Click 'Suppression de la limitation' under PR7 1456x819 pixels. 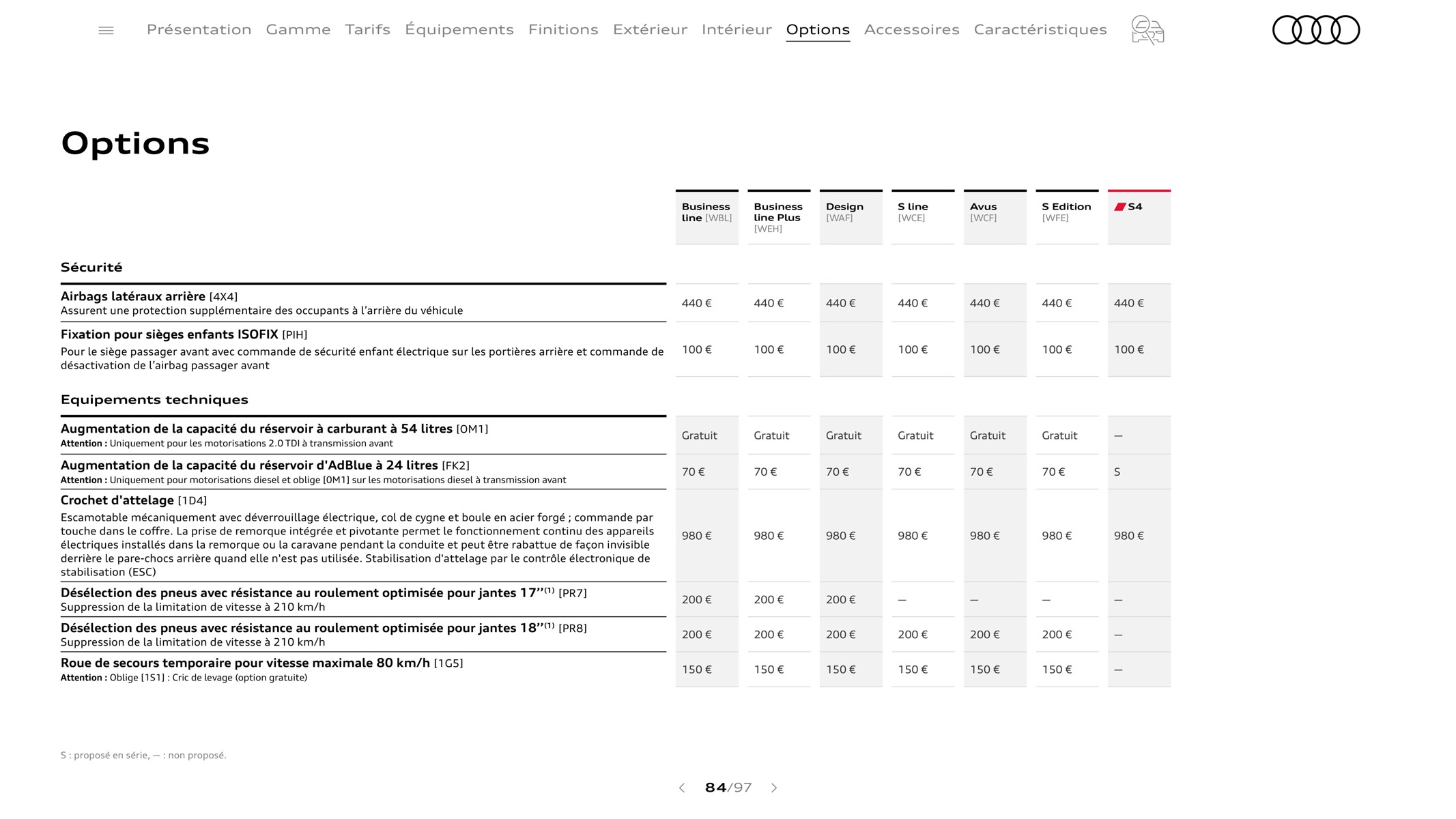(x=192, y=607)
